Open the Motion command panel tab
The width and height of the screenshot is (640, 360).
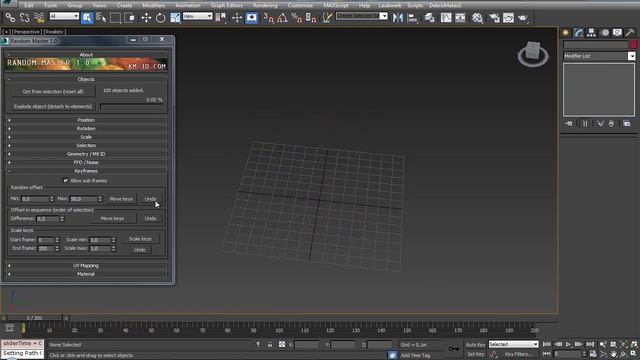pos(604,33)
